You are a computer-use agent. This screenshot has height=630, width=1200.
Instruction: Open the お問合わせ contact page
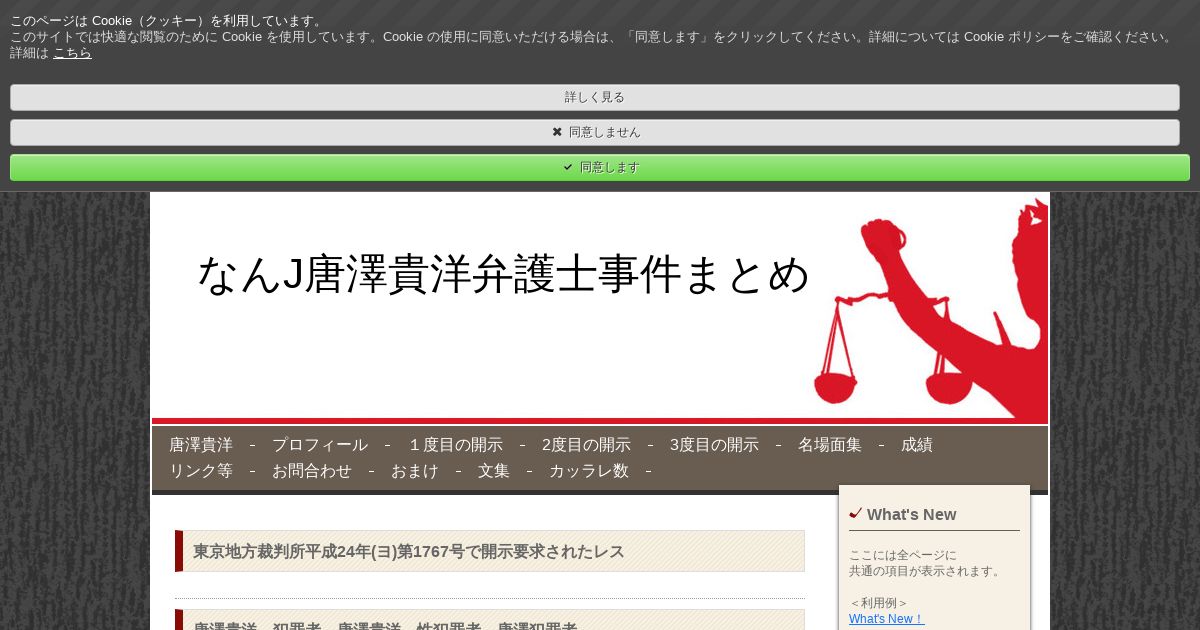pos(312,471)
